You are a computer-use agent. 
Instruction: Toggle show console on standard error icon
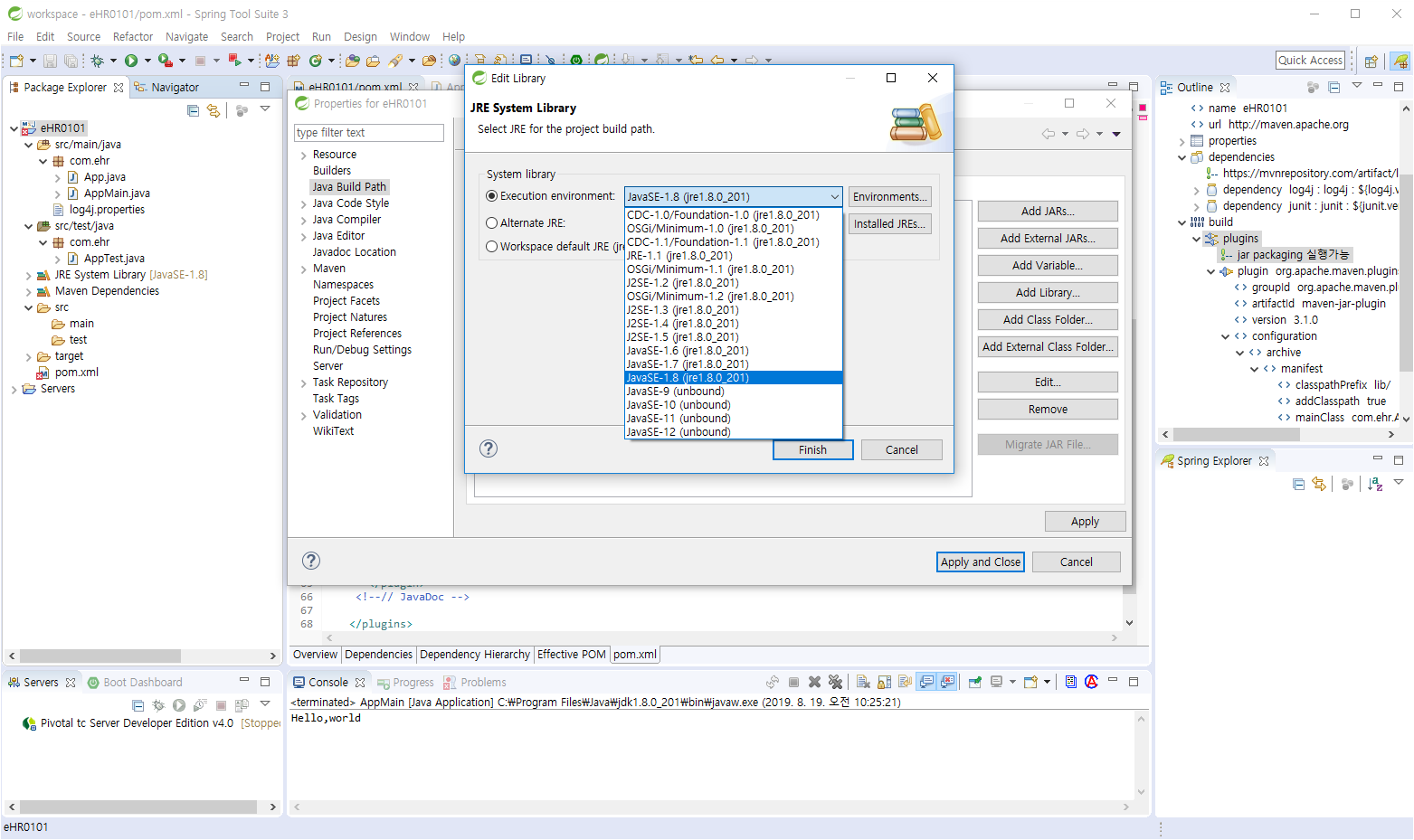[946, 682]
